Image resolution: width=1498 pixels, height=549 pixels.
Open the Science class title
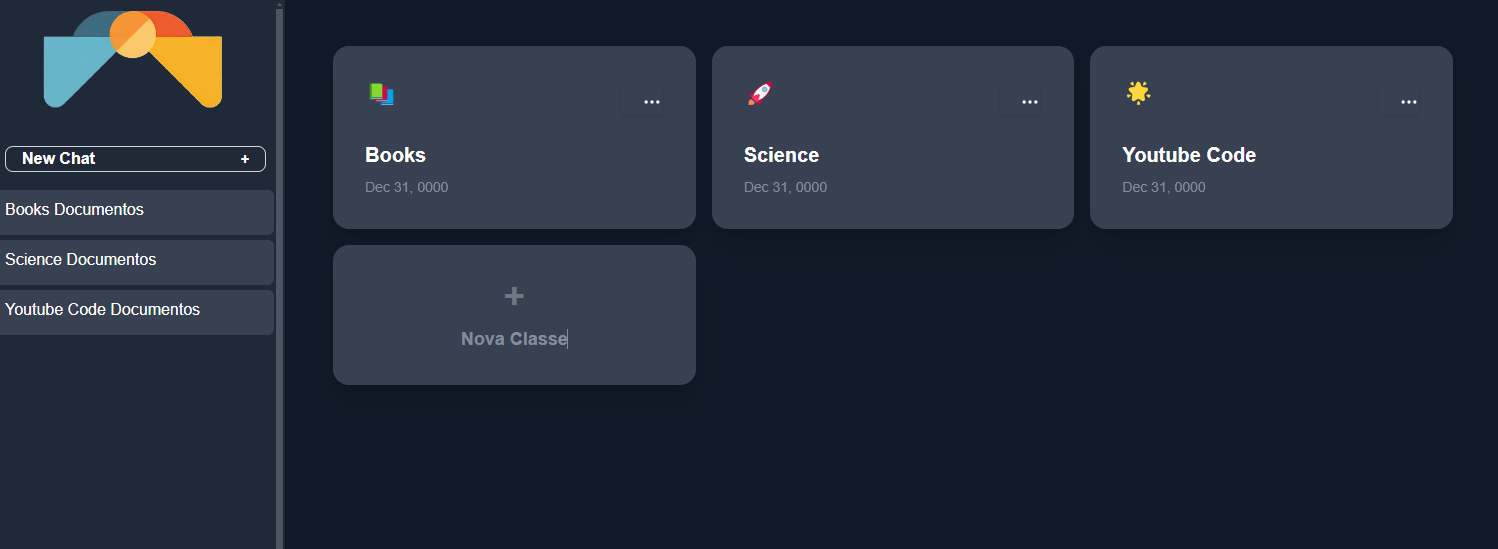point(781,155)
